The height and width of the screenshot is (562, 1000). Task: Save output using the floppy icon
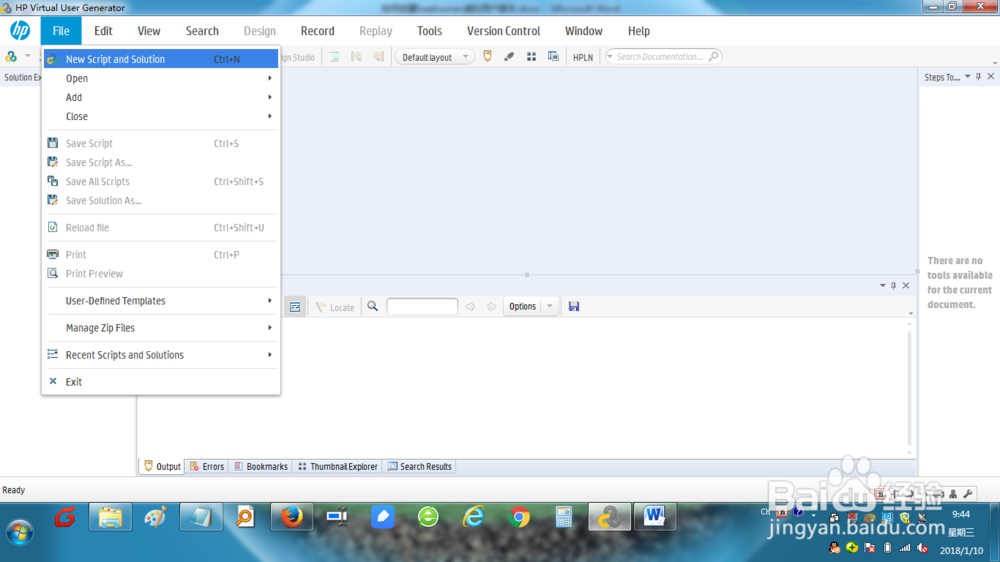tap(574, 306)
